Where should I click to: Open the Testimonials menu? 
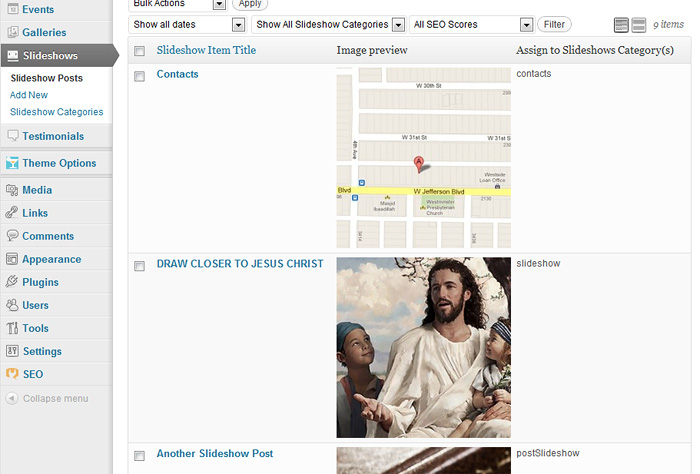coord(53,136)
